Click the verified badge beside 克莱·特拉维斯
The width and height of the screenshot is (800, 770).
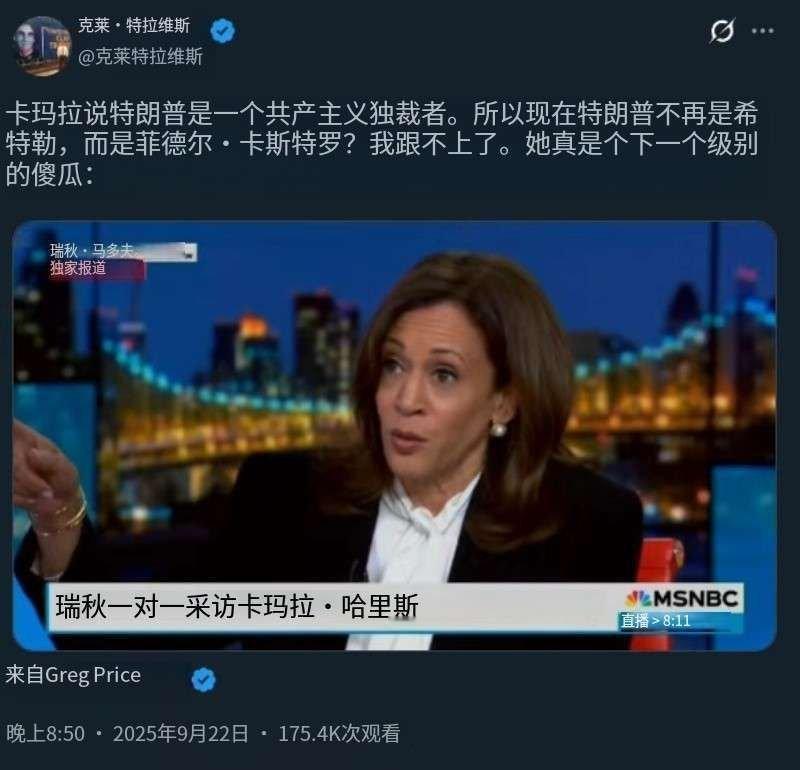[x=223, y=31]
